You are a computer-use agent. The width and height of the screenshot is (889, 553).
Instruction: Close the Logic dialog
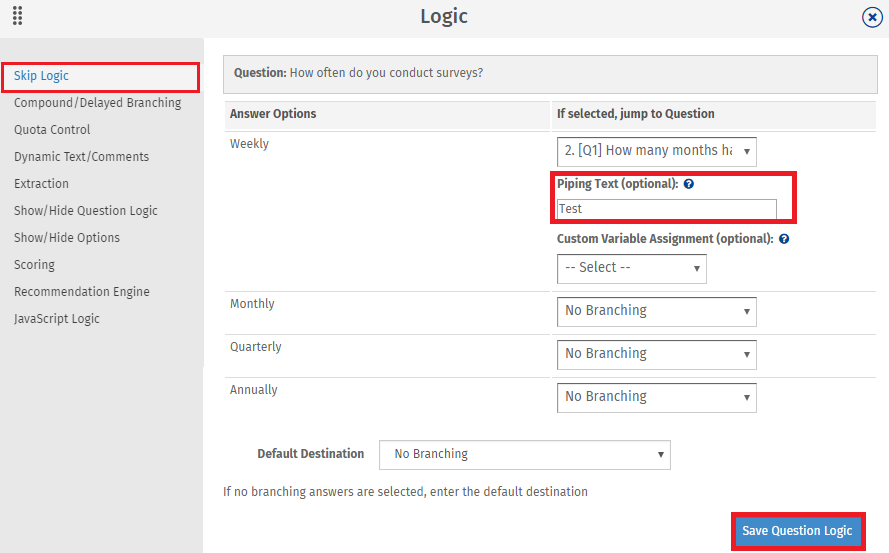click(872, 17)
